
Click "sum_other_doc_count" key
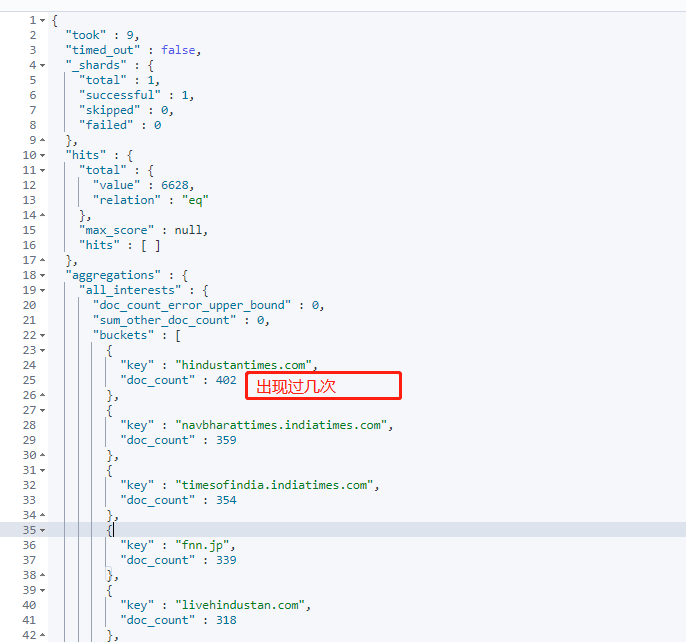point(164,320)
